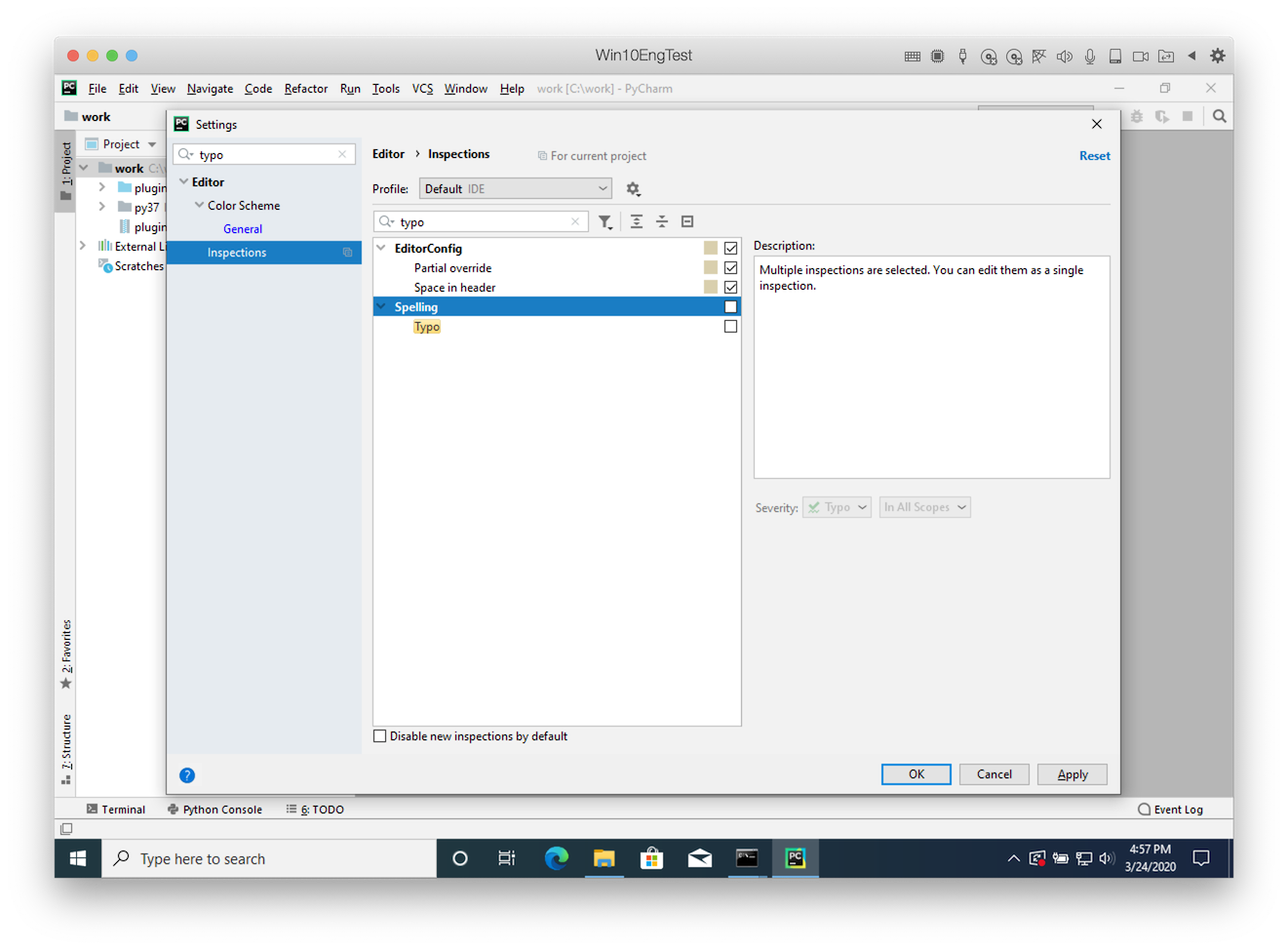
Task: Uncheck the Space in header inspection
Action: point(730,287)
